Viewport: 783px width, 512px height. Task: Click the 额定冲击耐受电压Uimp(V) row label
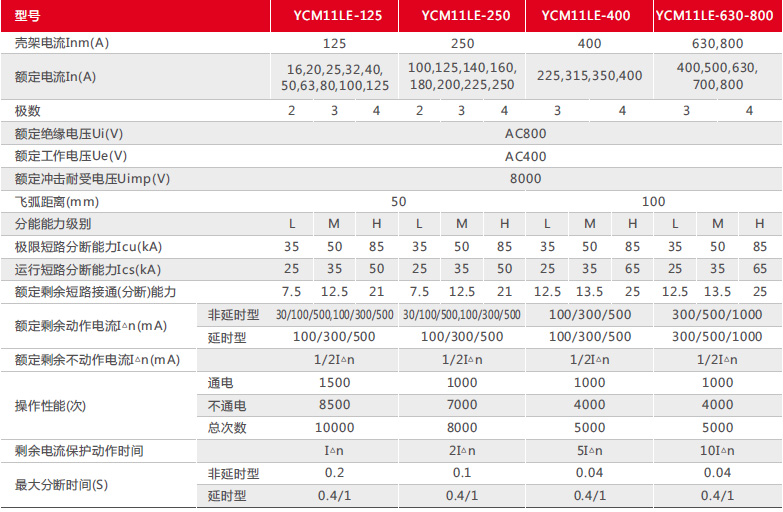pyautogui.click(x=92, y=179)
